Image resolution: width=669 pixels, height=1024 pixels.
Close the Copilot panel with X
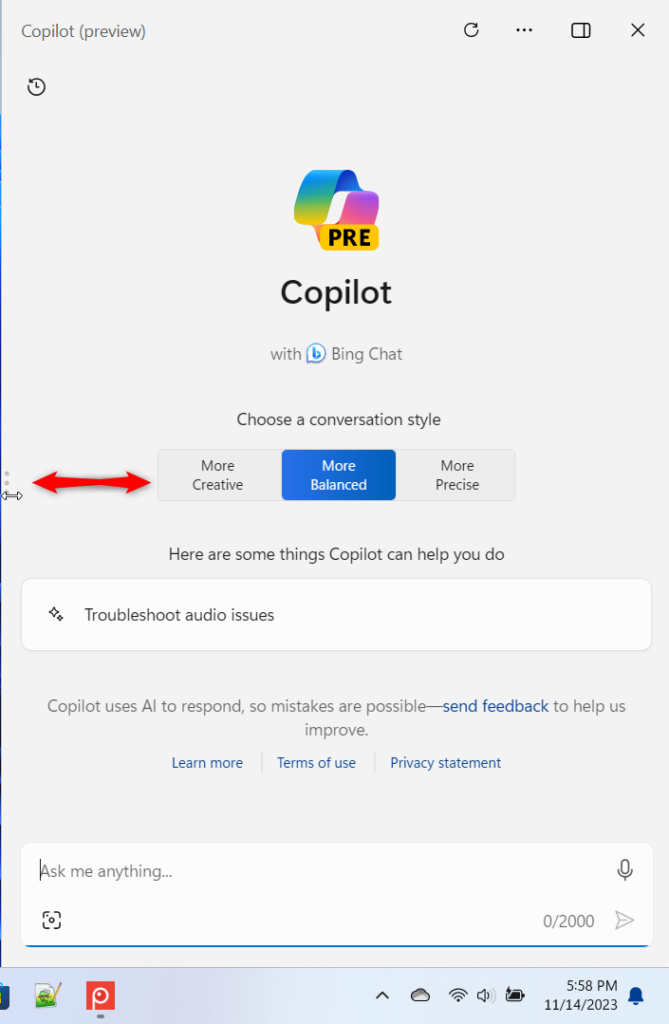click(x=638, y=30)
